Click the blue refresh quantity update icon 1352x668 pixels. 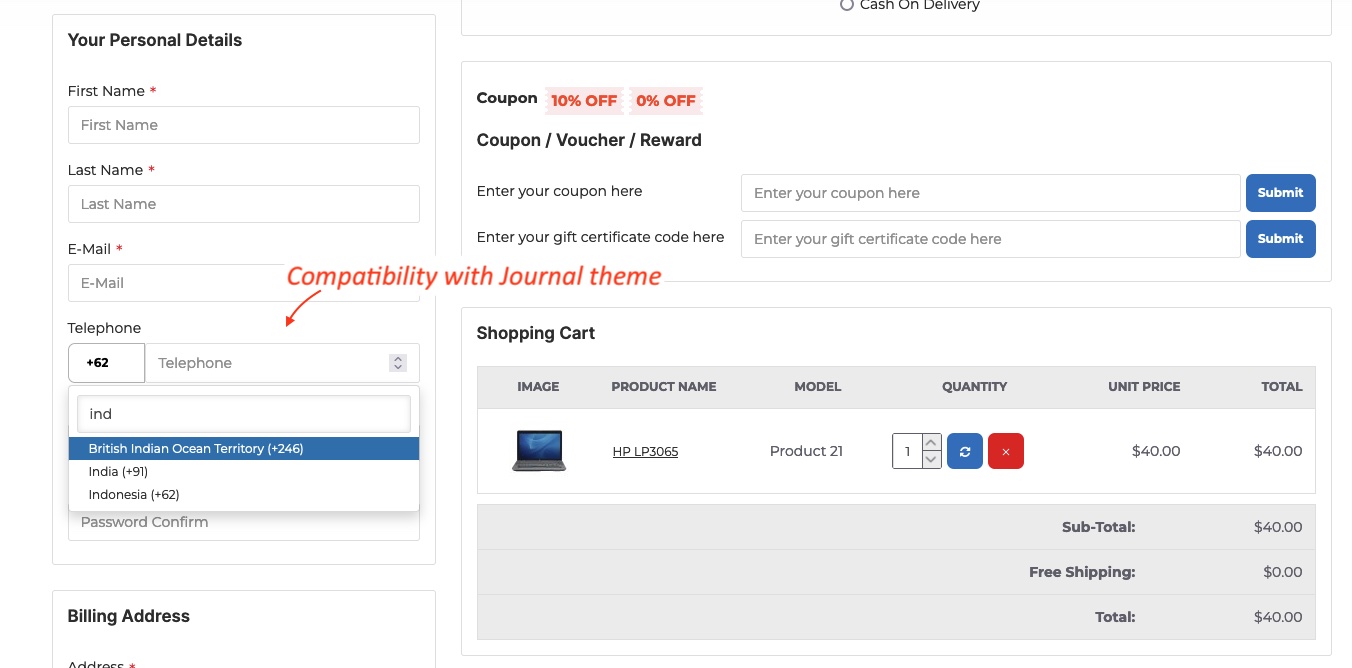[x=964, y=451]
